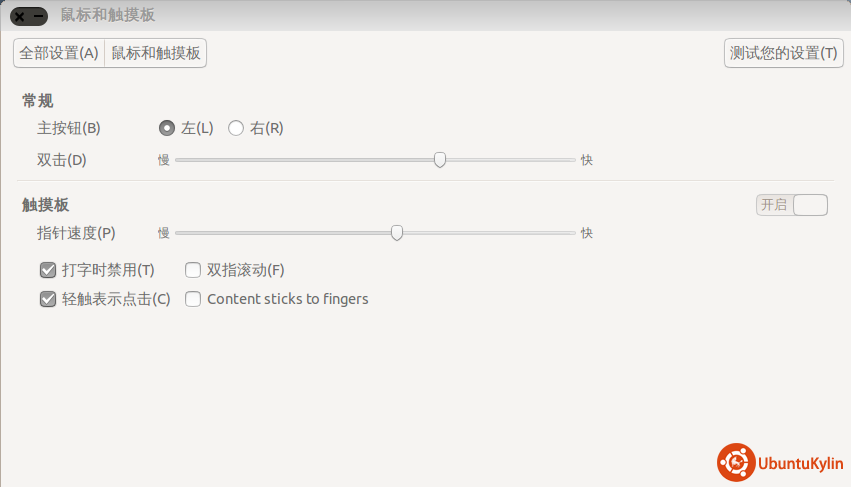Close the 鼠标和触摸板 window
This screenshot has width=851, height=487.
[20, 16]
